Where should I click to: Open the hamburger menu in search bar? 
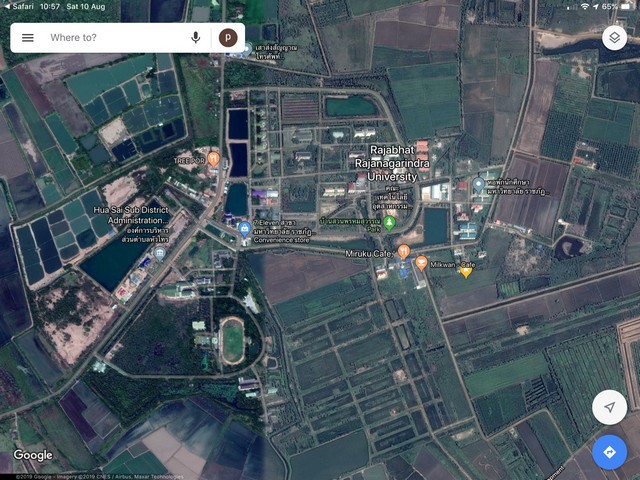click(28, 38)
